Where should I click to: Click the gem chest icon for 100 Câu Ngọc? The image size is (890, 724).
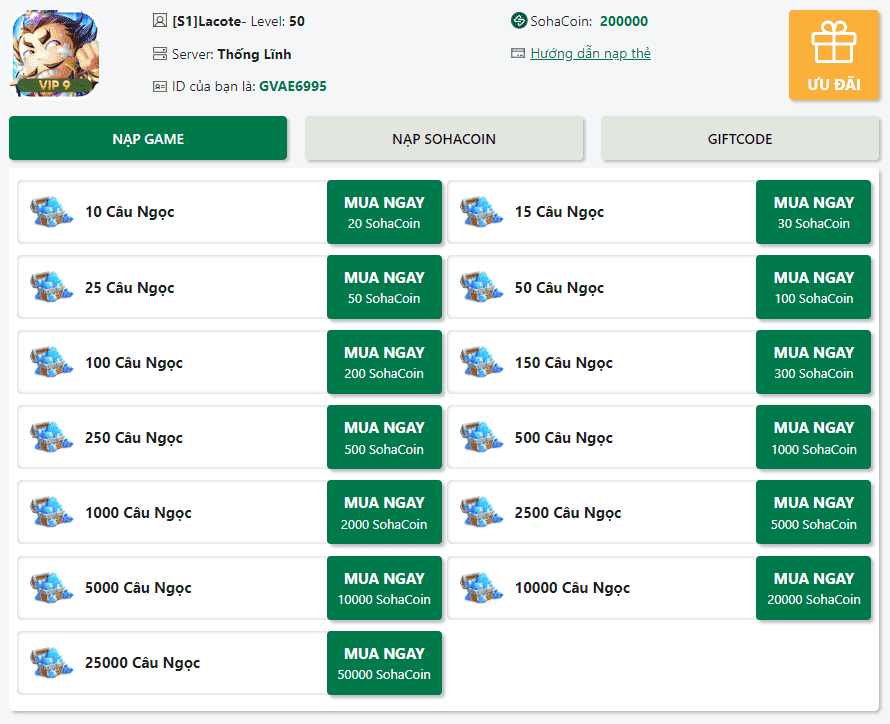click(51, 362)
